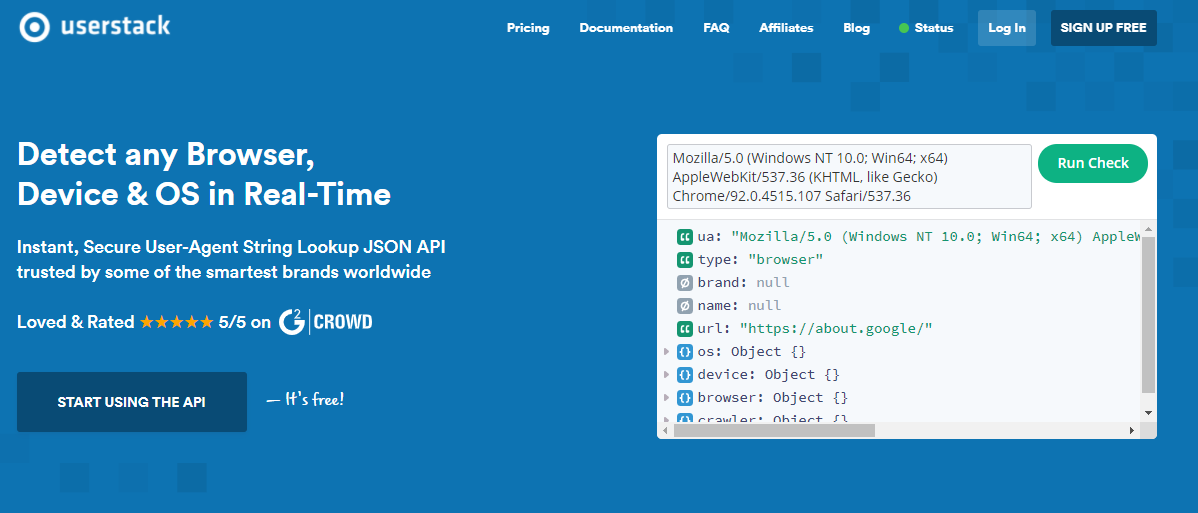The width and height of the screenshot is (1198, 513).
Task: Click the G2 Crowd logo
Action: click(325, 322)
